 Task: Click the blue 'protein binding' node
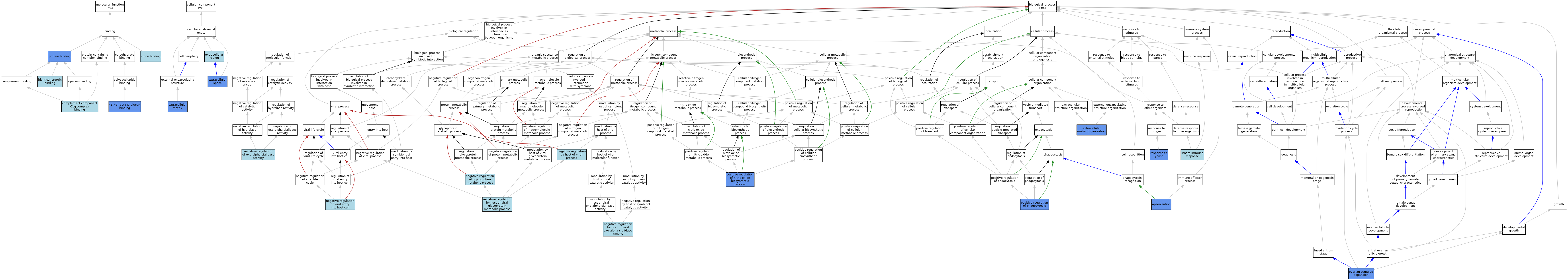coord(60,56)
